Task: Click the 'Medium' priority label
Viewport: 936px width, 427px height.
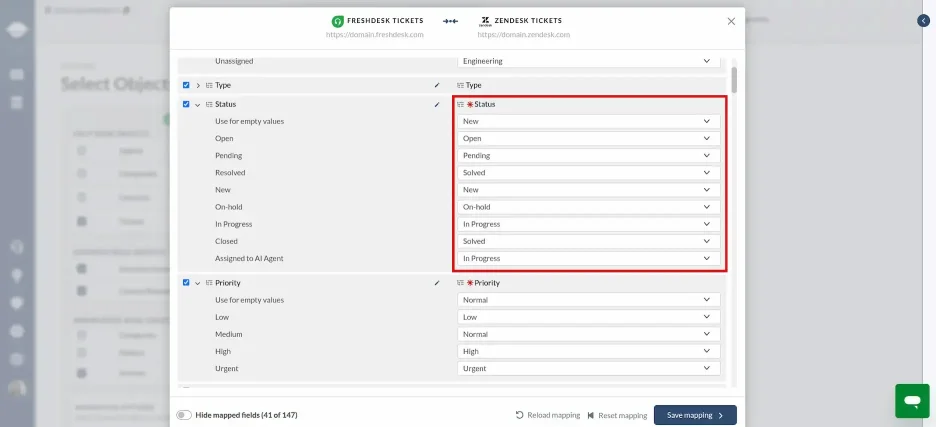Action: pyautogui.click(x=229, y=334)
